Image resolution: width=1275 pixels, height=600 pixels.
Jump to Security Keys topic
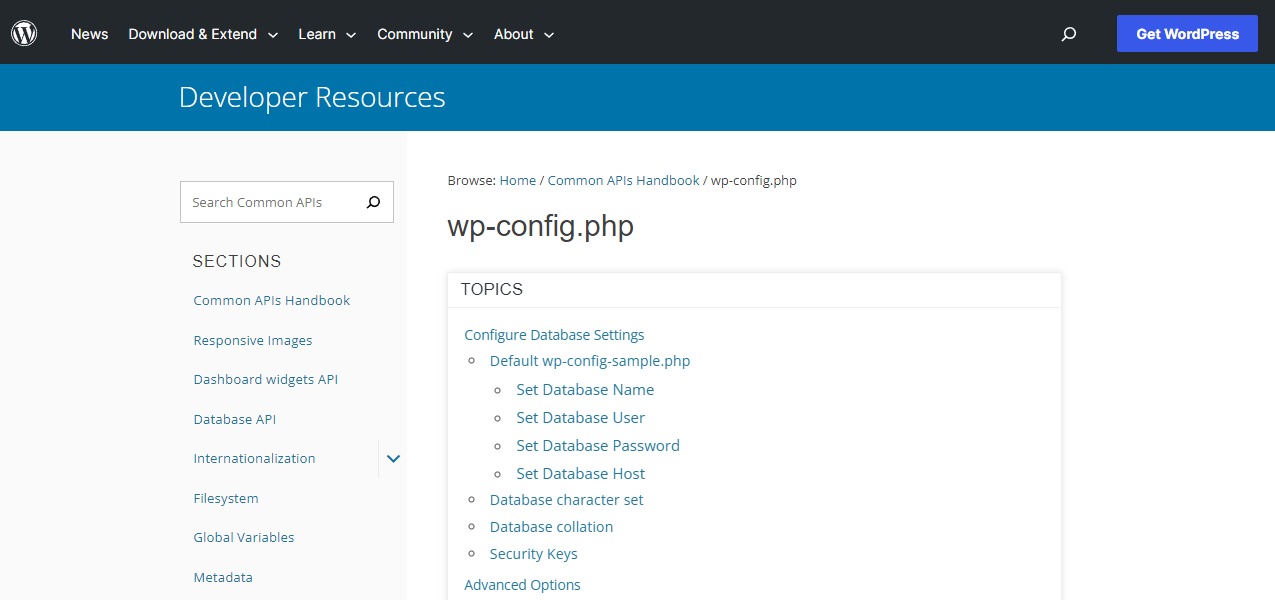pos(534,554)
